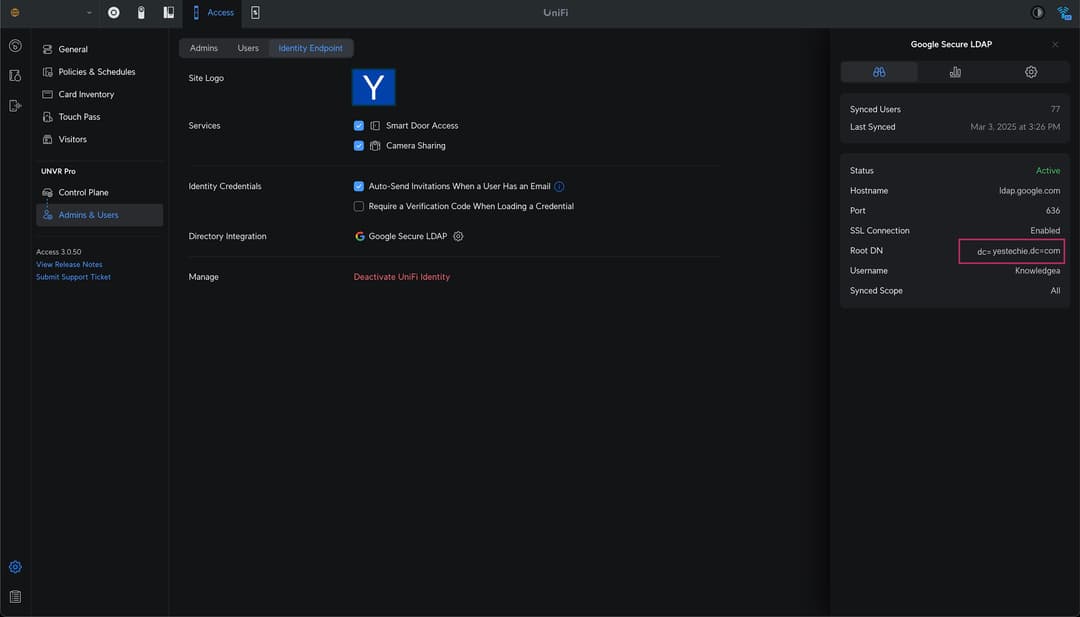Screen dimensions: 1080x617
Task: Open Policies & Schedules
Action: click(x=99, y=72)
